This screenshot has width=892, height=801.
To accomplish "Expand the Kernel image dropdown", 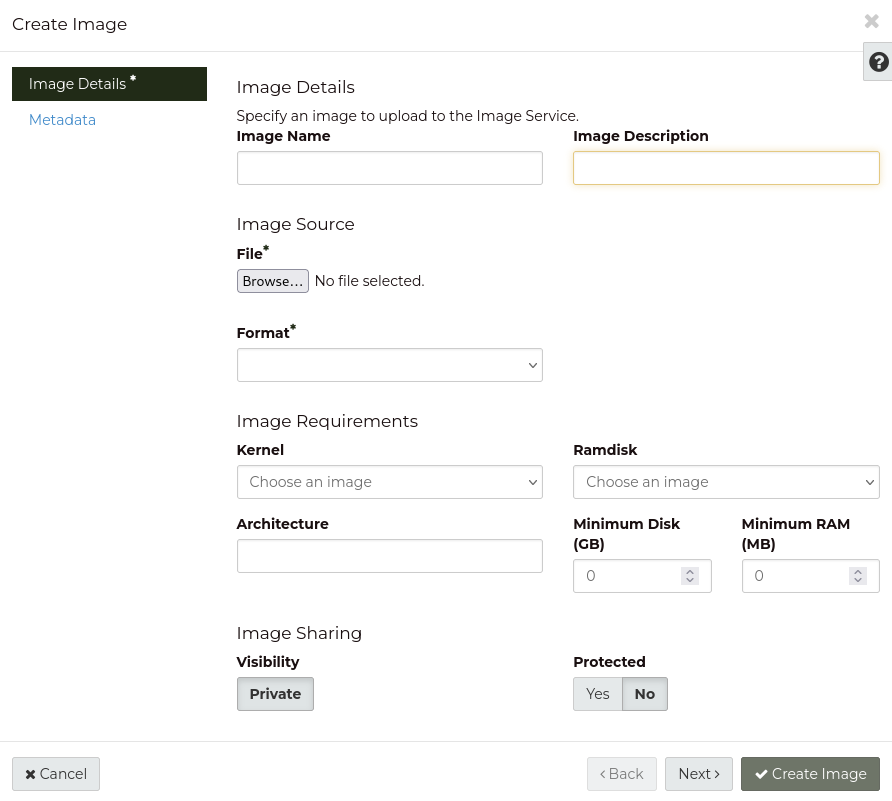I will coord(389,482).
